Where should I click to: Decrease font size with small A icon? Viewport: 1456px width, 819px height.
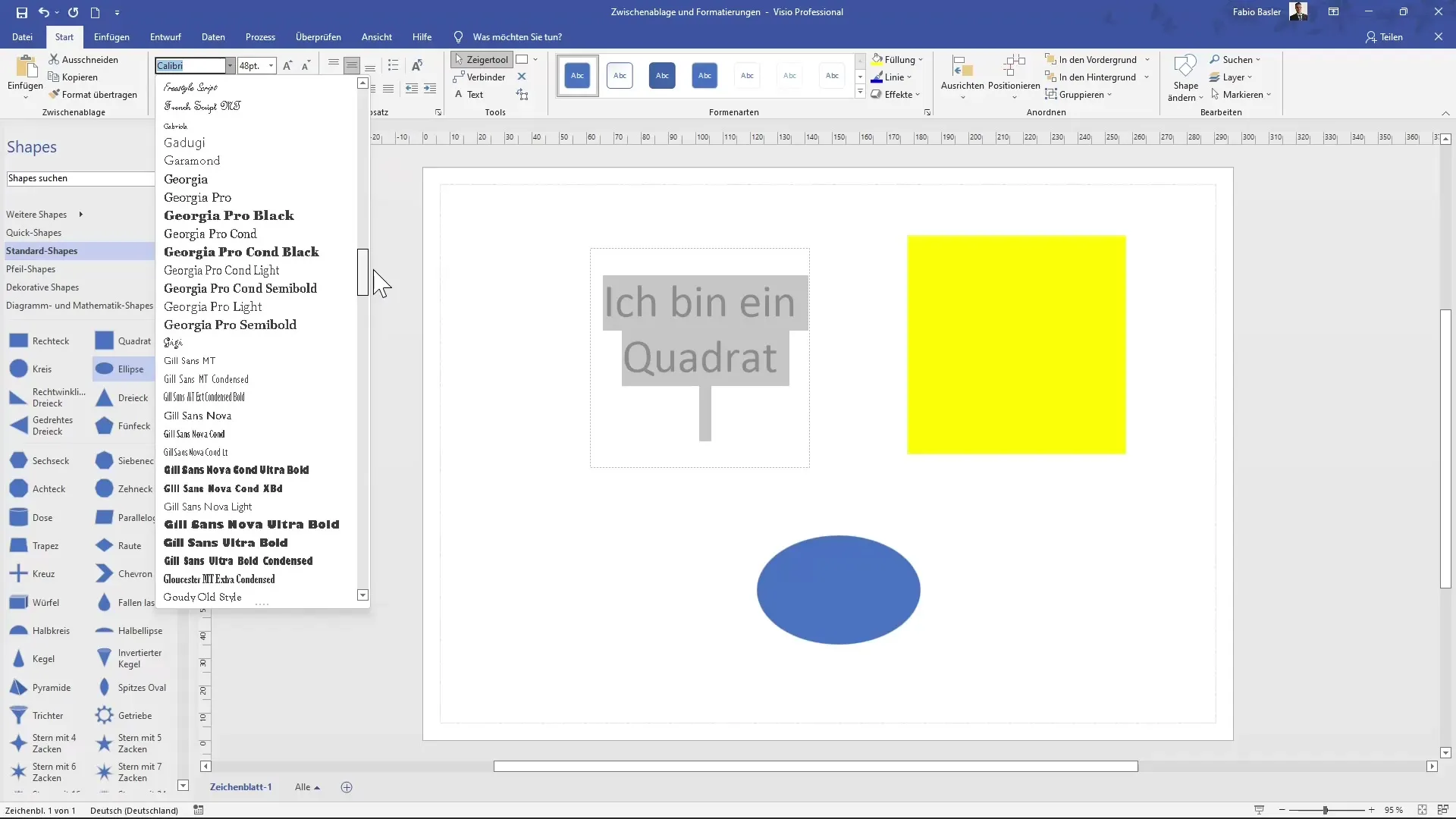[x=306, y=65]
